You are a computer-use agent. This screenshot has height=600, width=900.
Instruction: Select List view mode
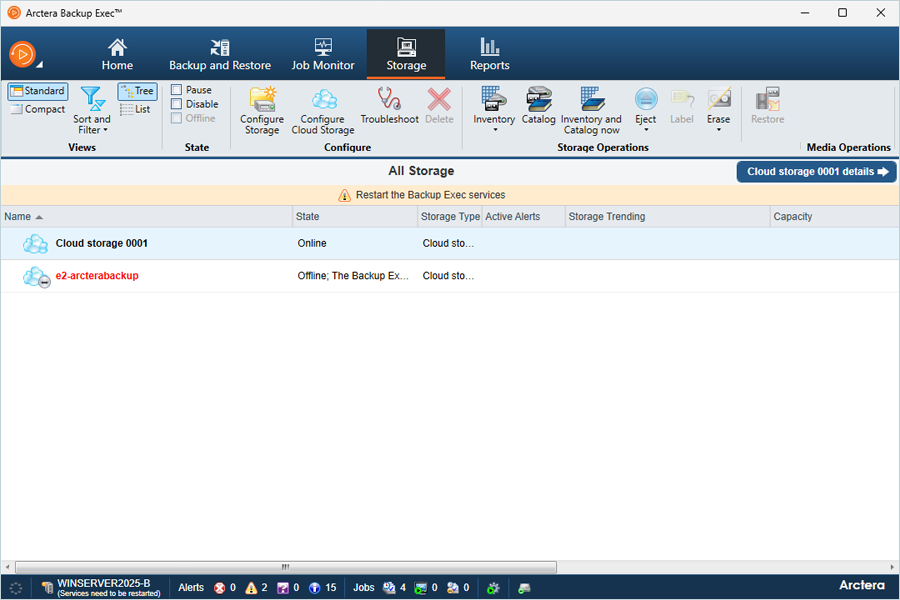coord(135,109)
